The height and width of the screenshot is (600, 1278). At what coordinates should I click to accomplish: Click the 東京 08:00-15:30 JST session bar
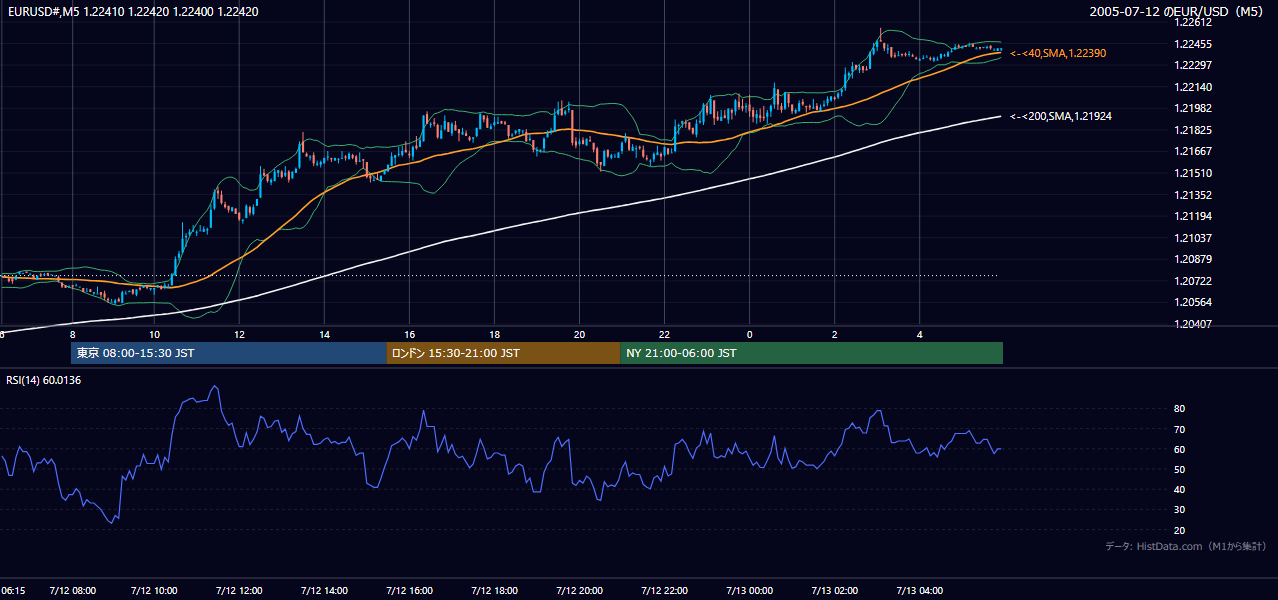tap(229, 353)
